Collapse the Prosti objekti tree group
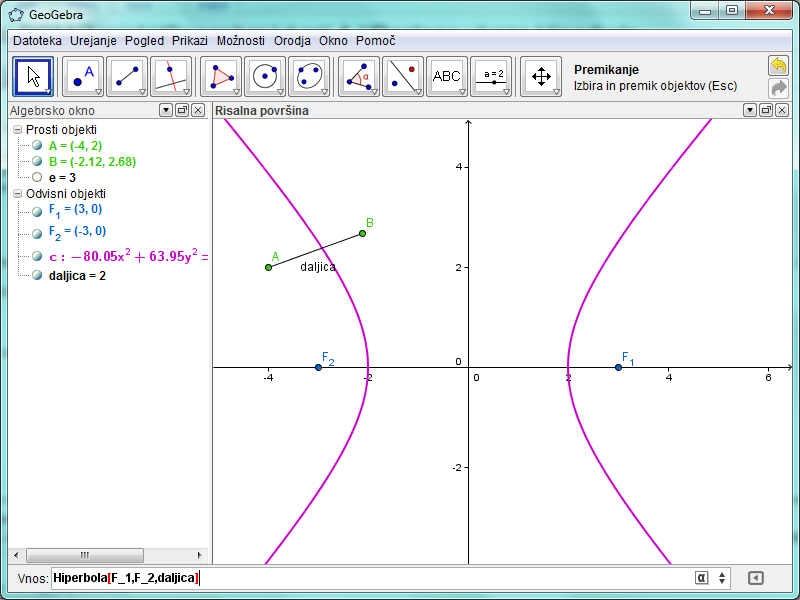Viewport: 800px width, 600px height. 18,130
